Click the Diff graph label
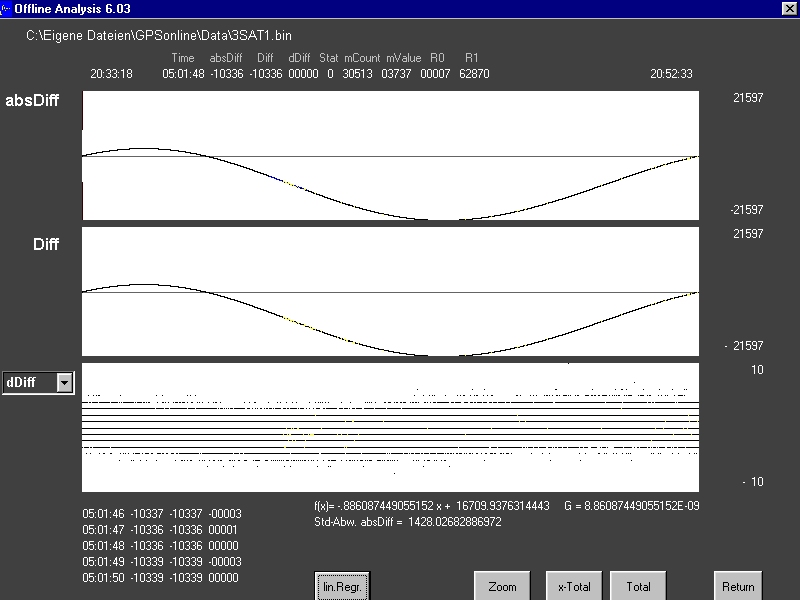This screenshot has width=800, height=600. click(x=46, y=244)
